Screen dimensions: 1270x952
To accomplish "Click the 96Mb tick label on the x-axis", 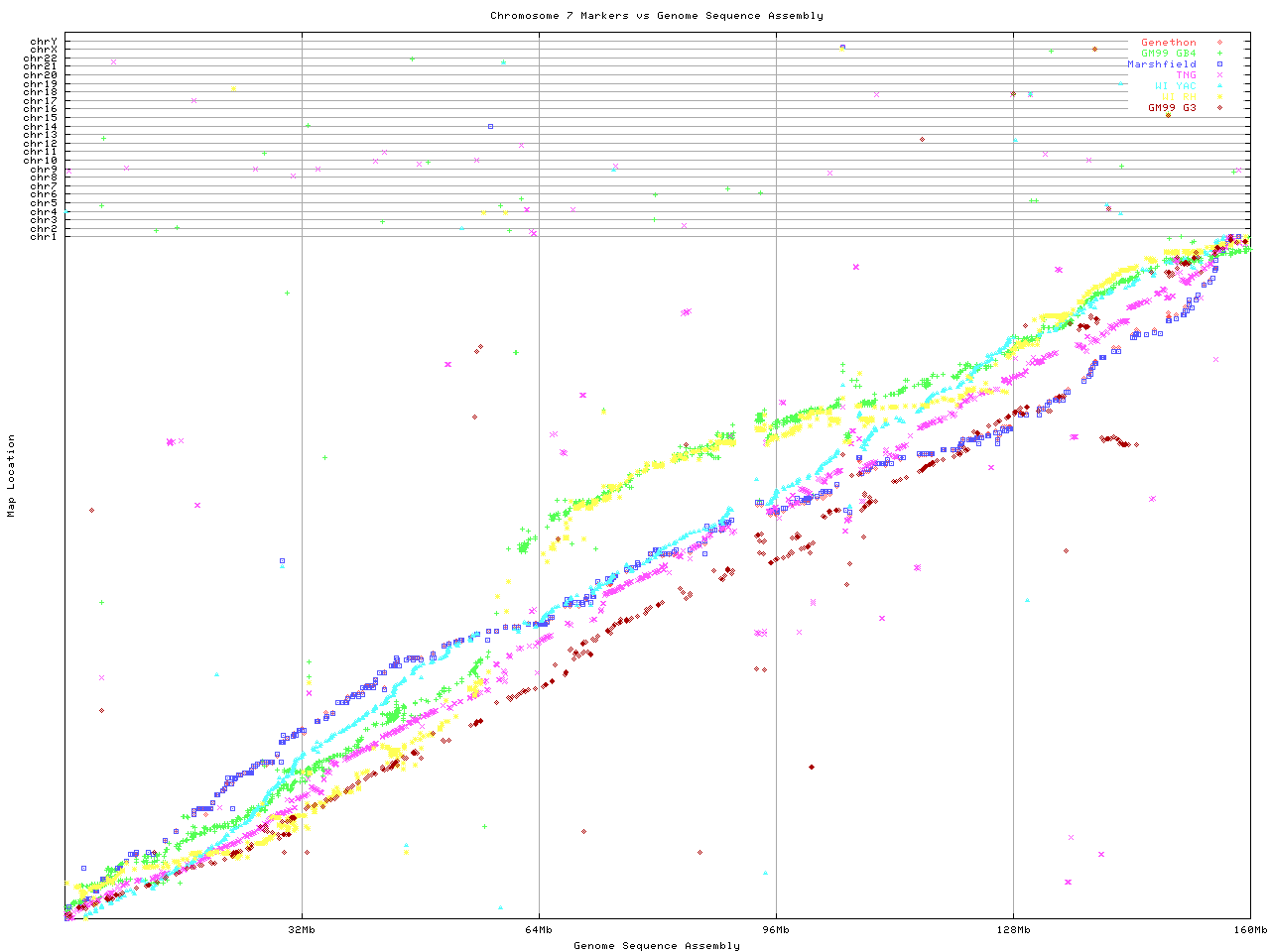I will point(776,930).
